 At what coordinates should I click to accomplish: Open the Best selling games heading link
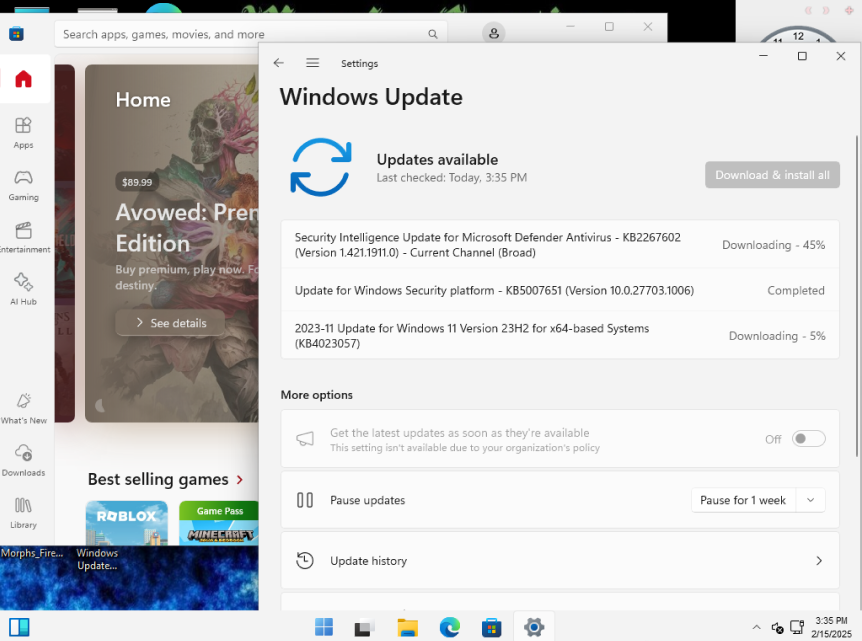158,479
